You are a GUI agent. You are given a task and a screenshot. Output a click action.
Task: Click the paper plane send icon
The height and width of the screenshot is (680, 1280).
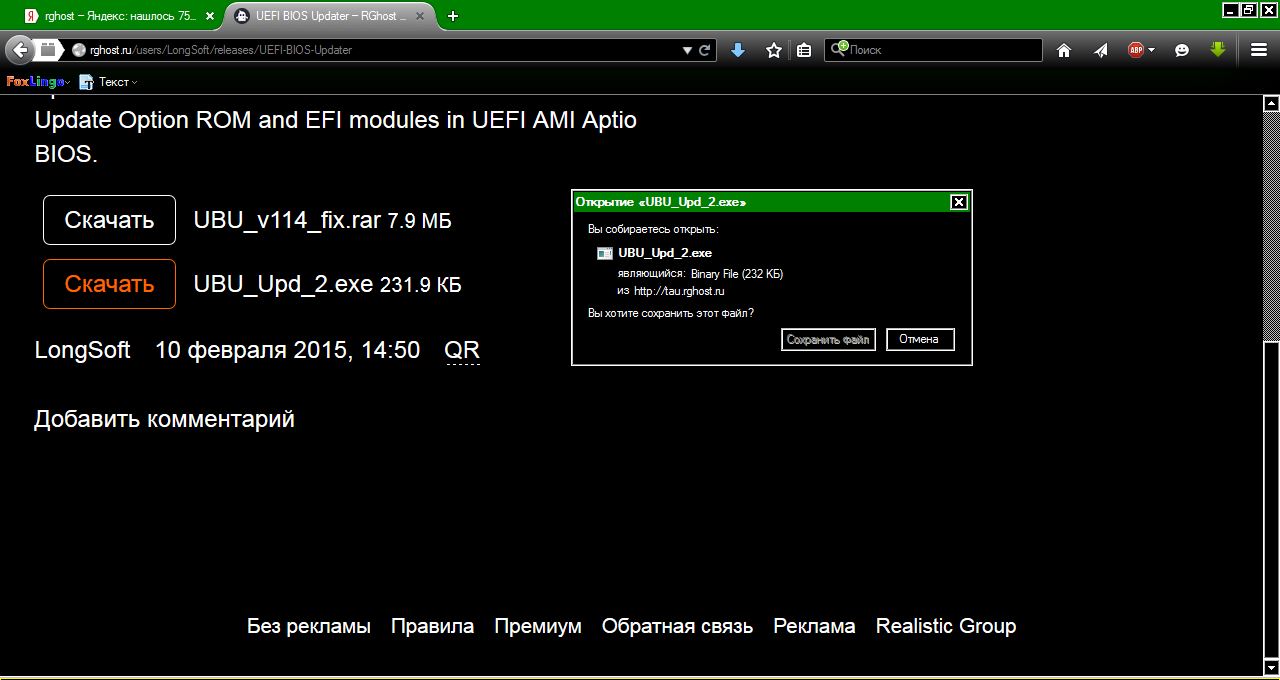1101,50
